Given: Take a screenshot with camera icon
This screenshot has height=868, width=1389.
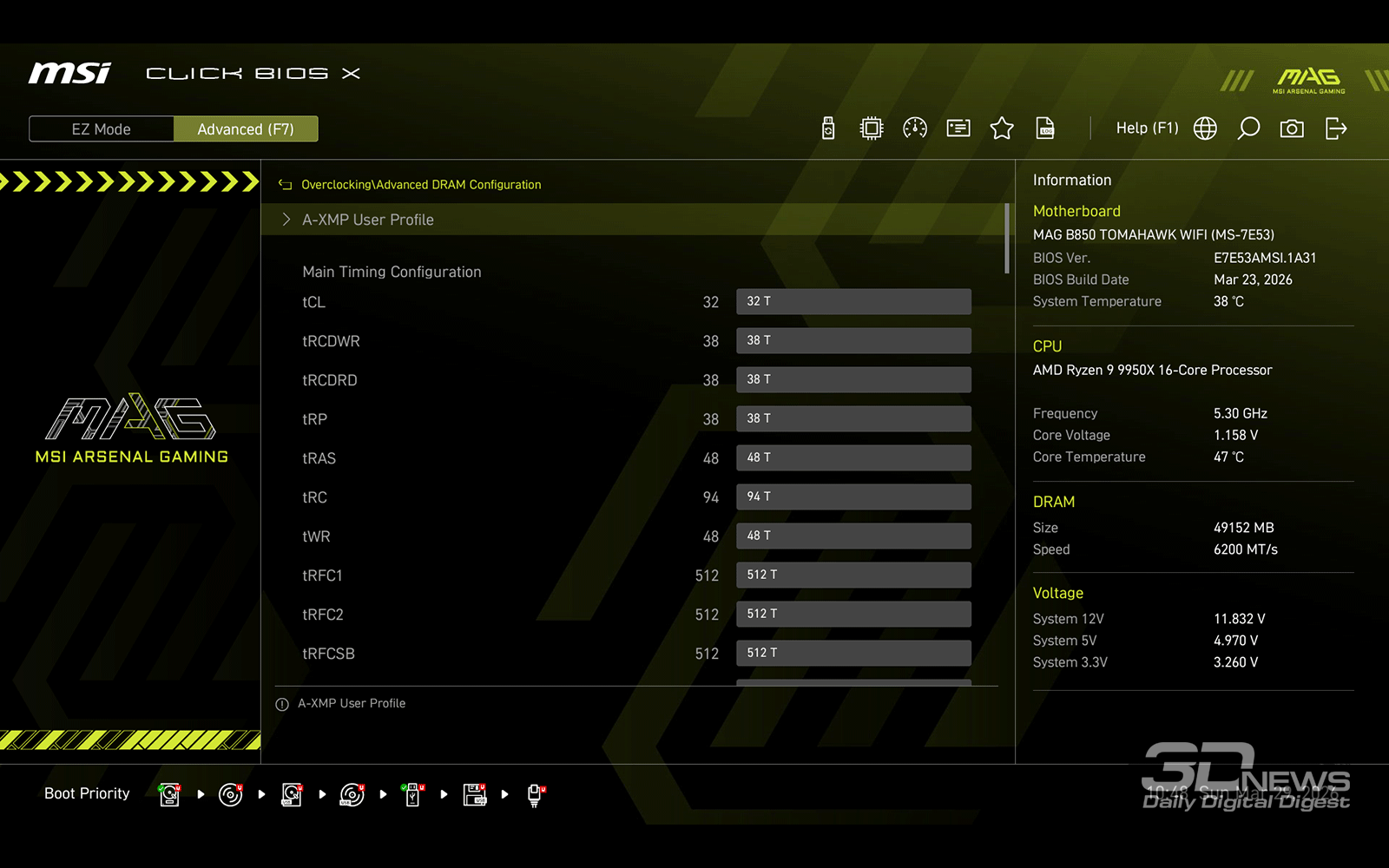Looking at the screenshot, I should click(1292, 128).
